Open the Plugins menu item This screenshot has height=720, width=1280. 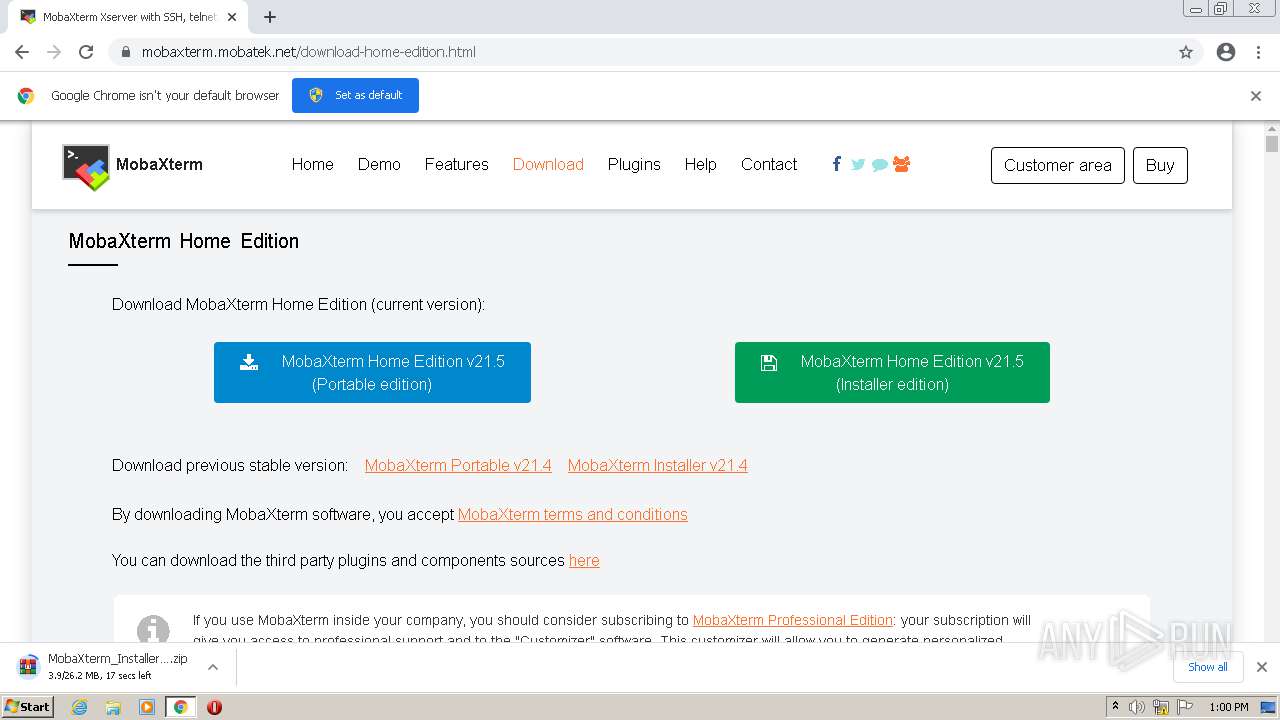point(634,165)
